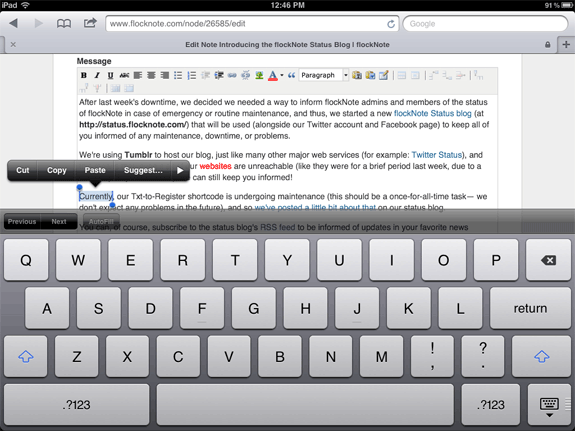575x431 pixels.
Task: Open text color picker arrow
Action: 282,75
